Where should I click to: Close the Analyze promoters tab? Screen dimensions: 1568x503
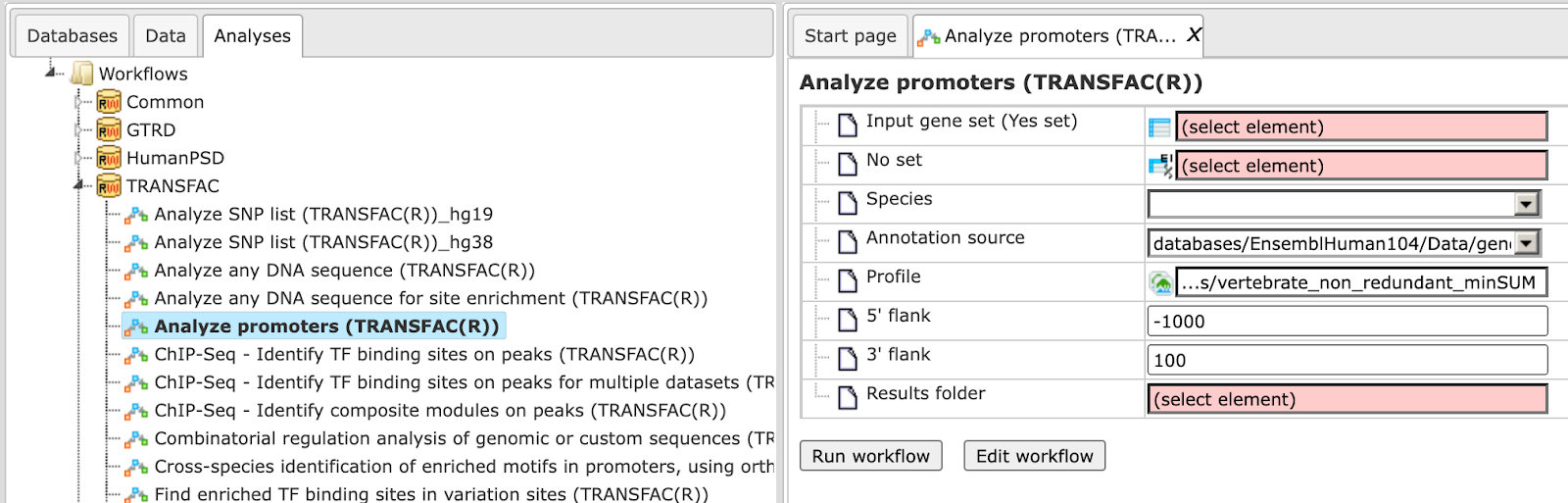(1194, 35)
